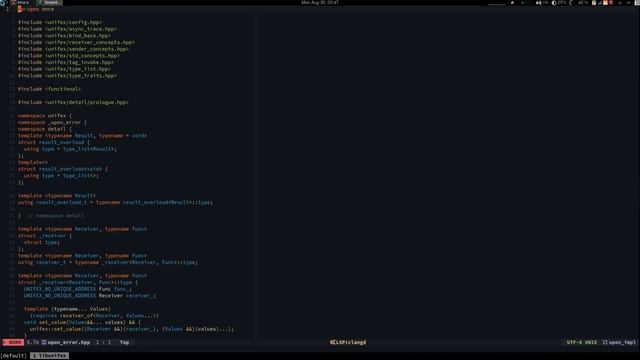
Task: Click '#include <unifex/config.hpp>' line
Action: pos(60,22)
